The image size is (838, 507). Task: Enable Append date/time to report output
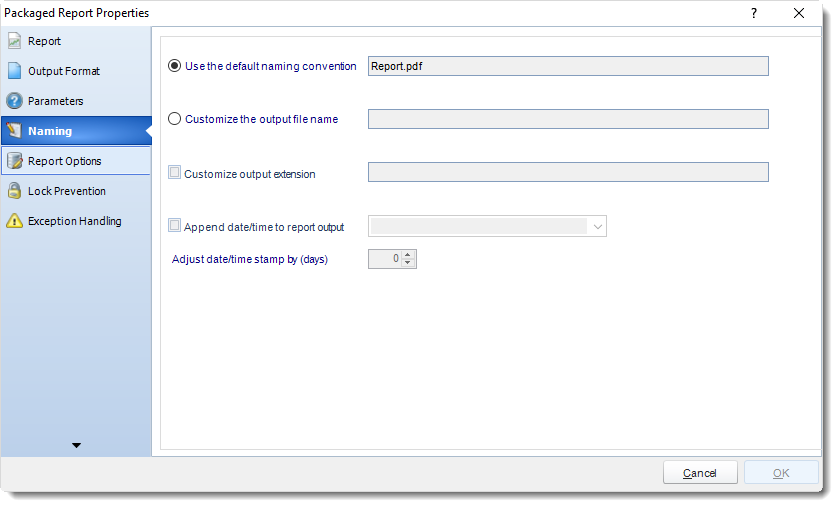[174, 225]
